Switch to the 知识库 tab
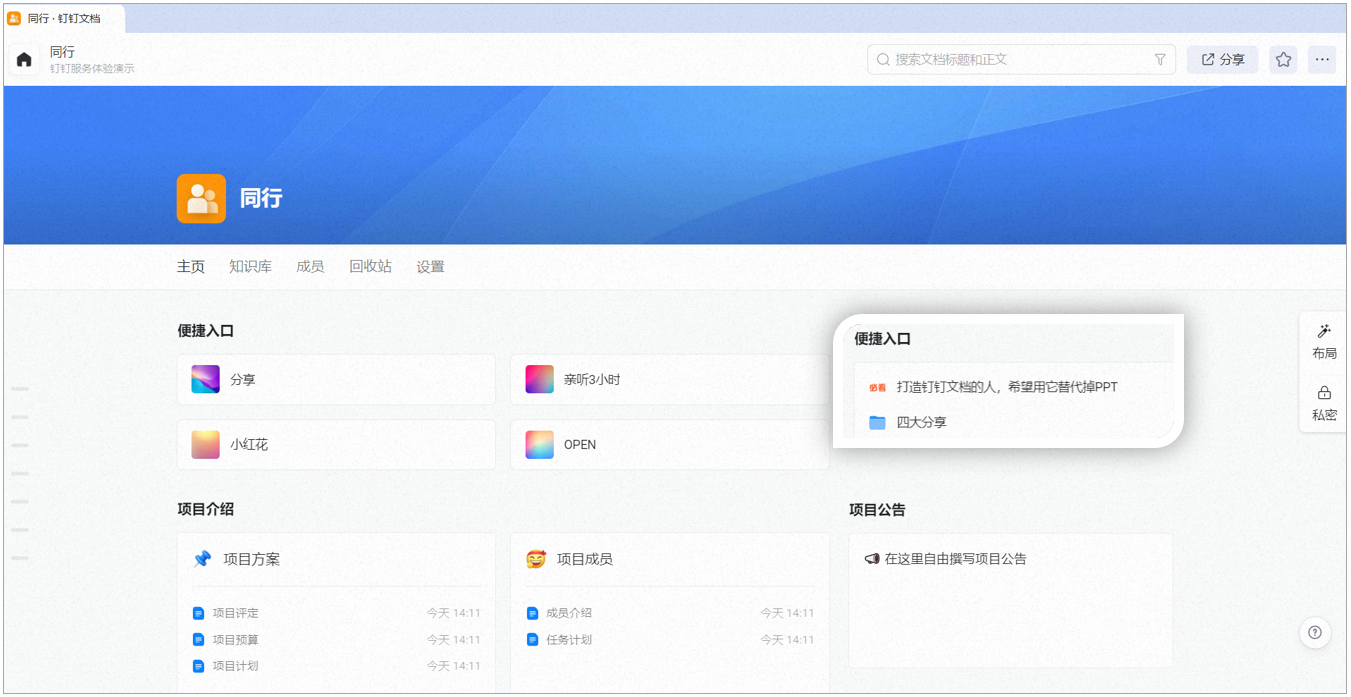Viewport: 1351px width, 697px height. click(x=250, y=267)
